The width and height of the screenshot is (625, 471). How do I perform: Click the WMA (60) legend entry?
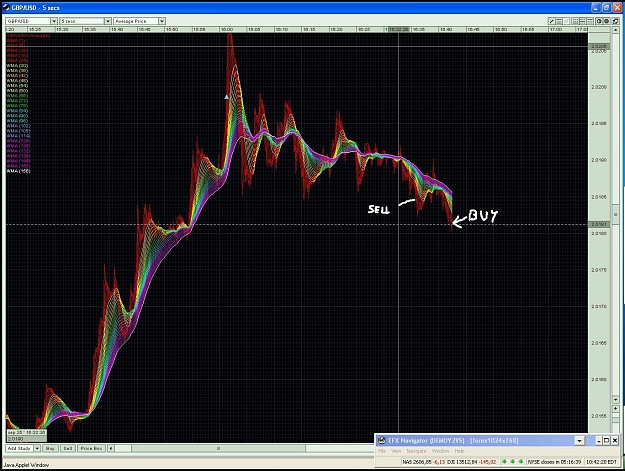coord(18,91)
